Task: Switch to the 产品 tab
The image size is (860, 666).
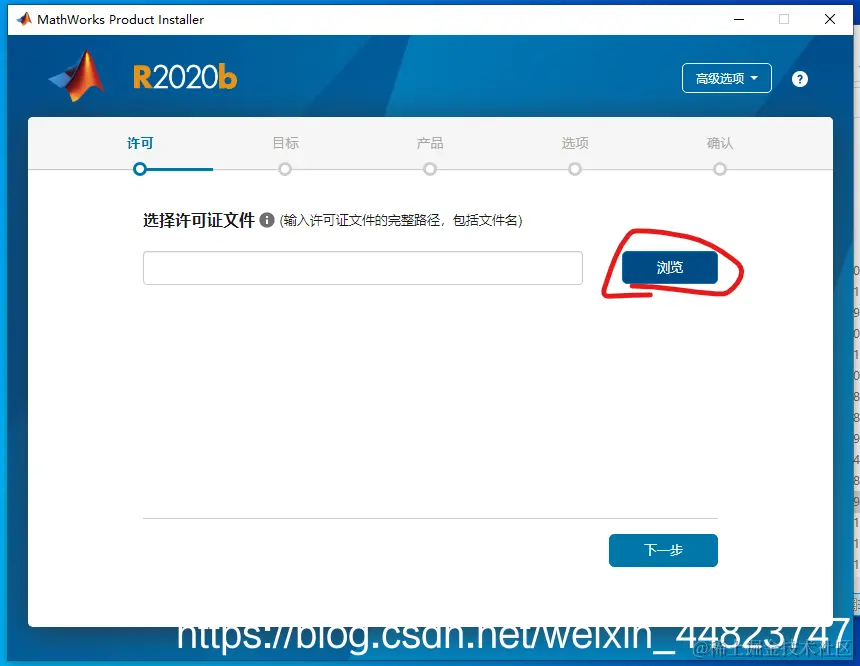Action: [429, 143]
